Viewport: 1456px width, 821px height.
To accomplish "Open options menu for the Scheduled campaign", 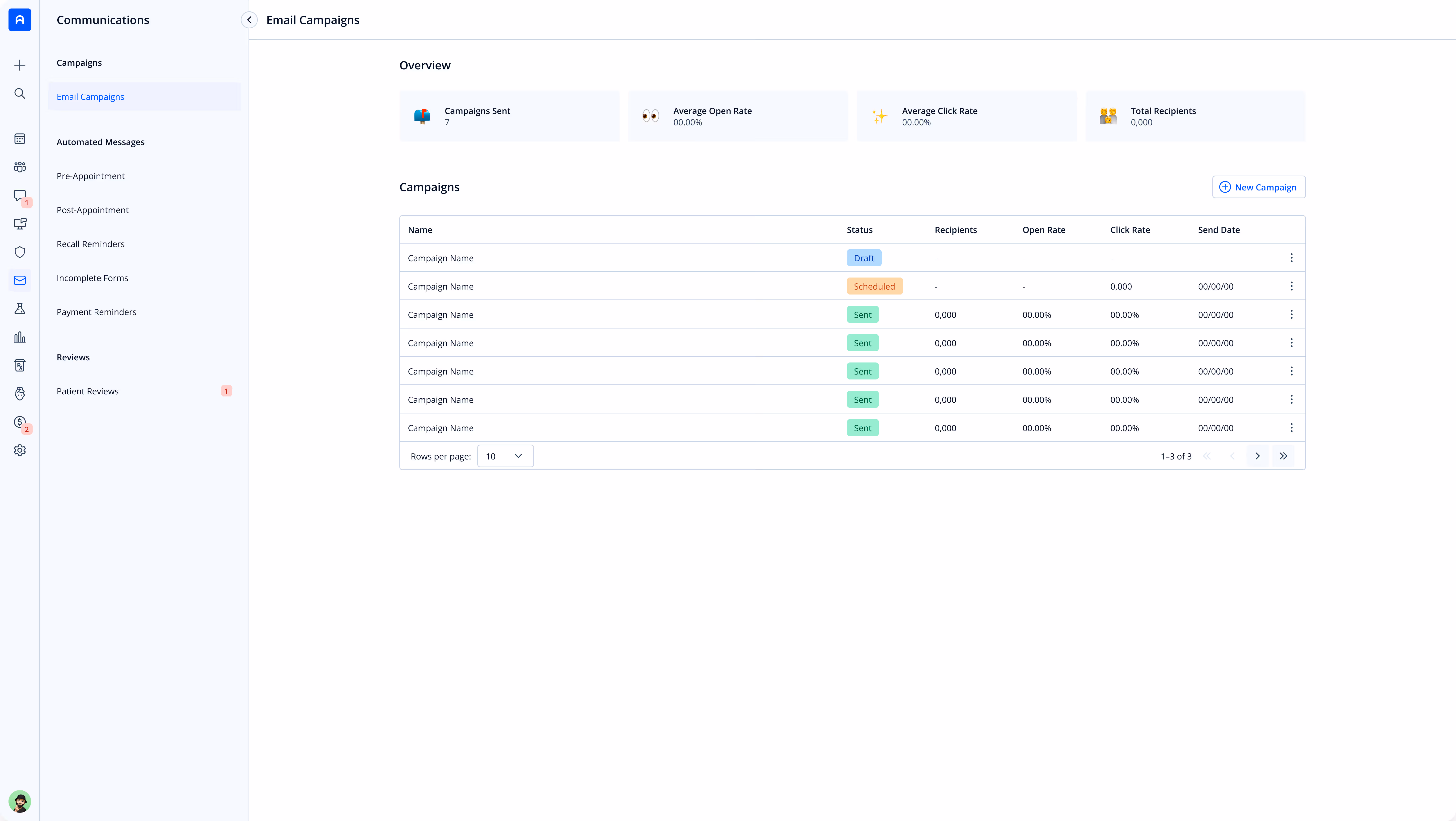I will (1291, 286).
